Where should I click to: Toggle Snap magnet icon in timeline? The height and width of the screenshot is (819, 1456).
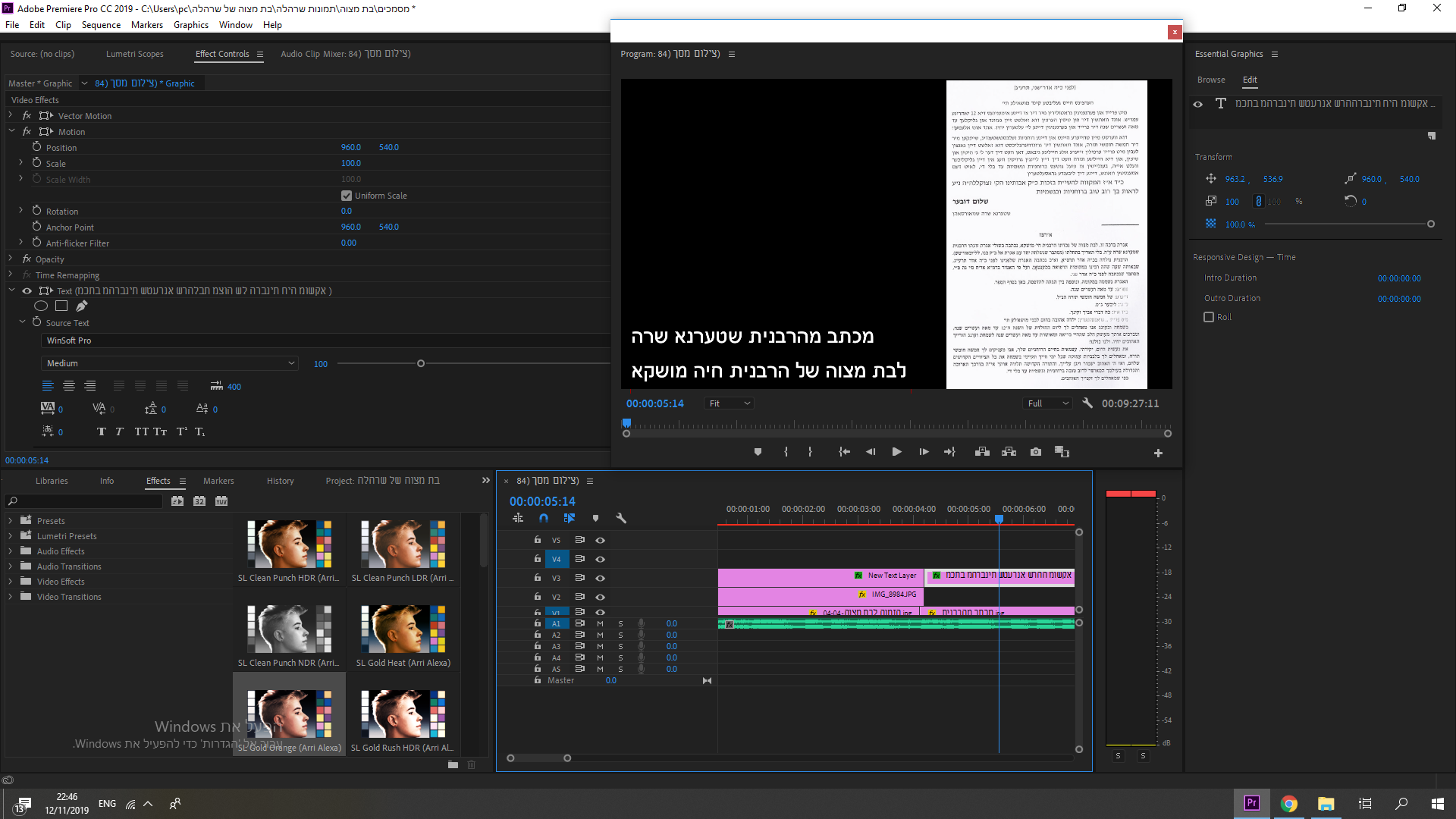click(x=544, y=519)
